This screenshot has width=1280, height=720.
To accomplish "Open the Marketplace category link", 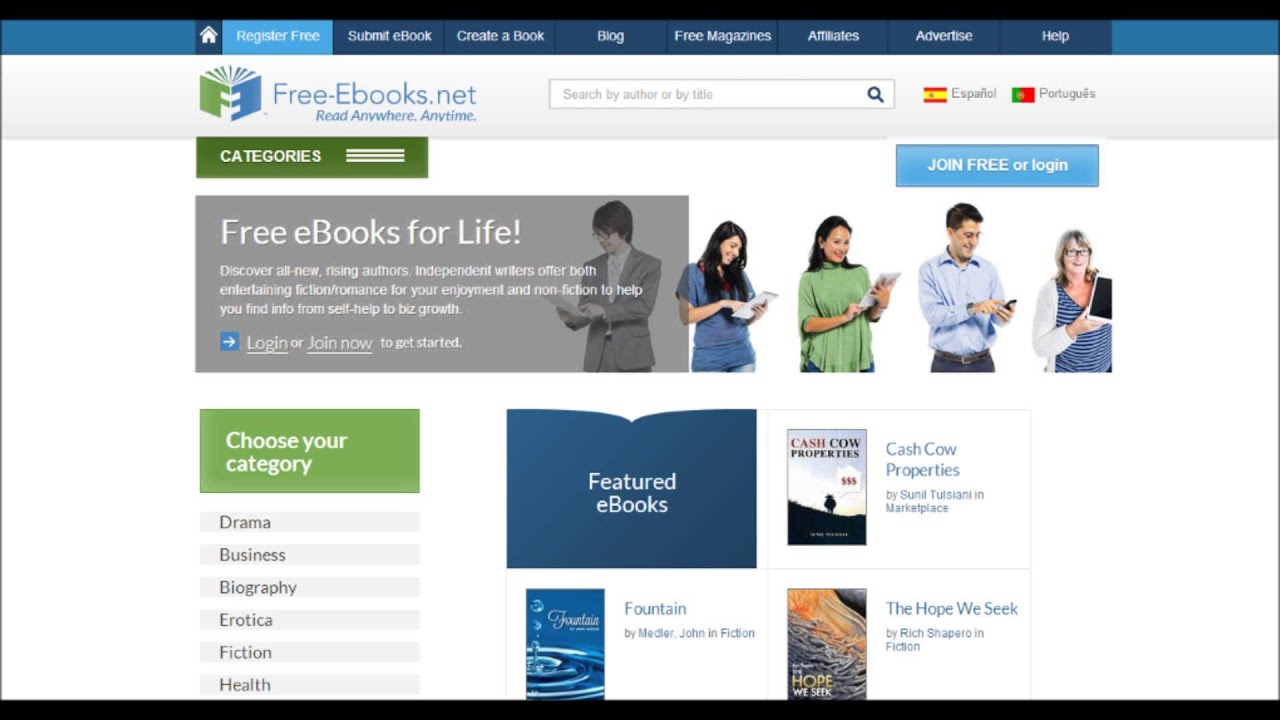I will click(x=917, y=508).
